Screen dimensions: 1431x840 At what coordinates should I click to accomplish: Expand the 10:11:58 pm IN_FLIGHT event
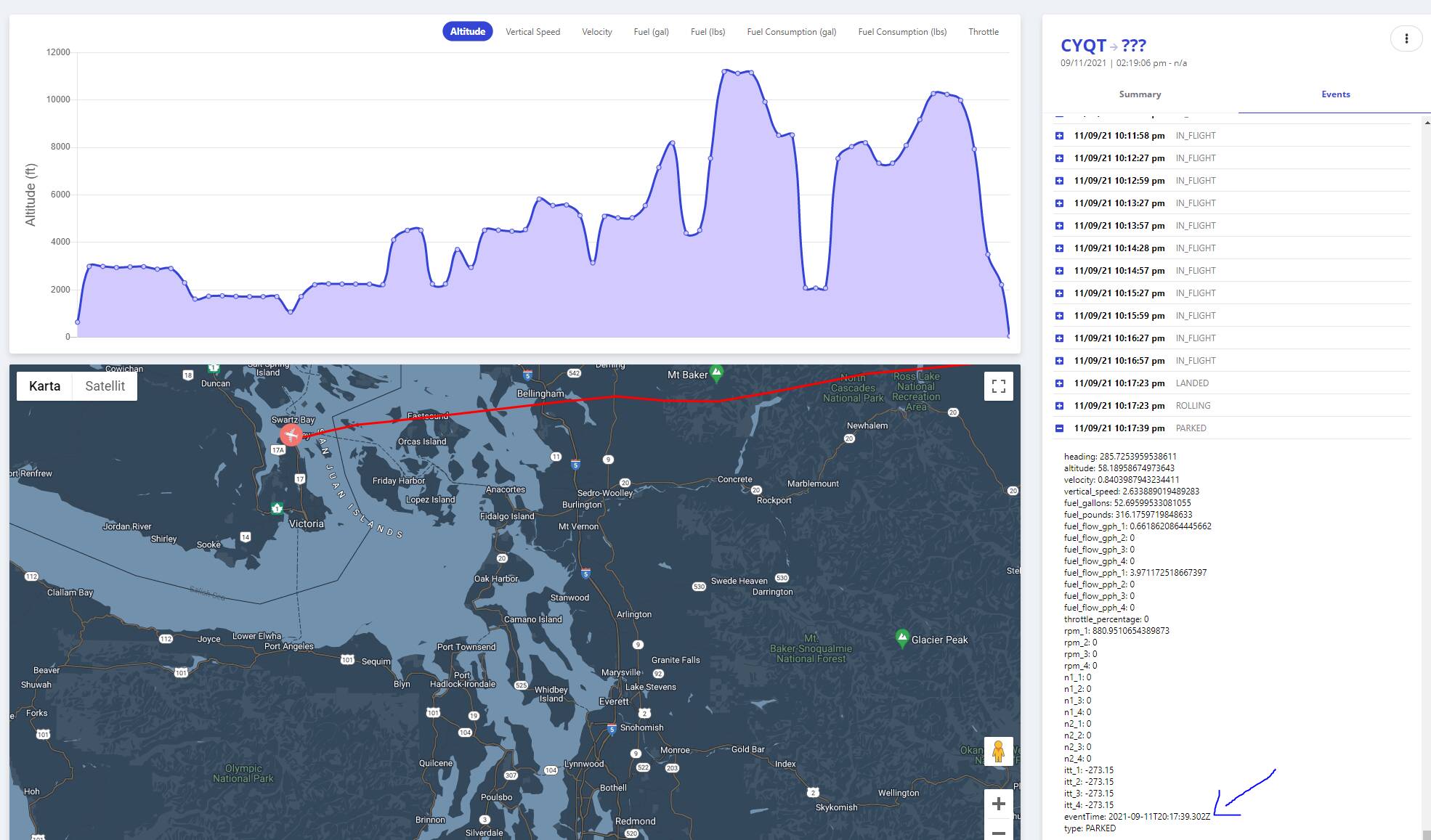click(1060, 135)
